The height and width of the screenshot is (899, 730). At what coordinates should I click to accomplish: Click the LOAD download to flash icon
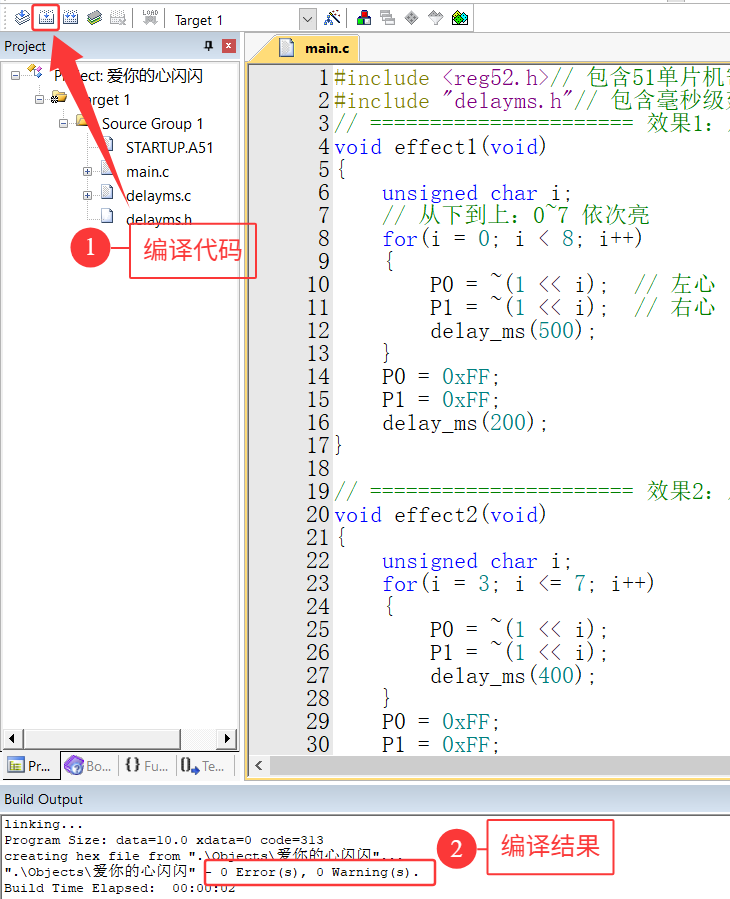[x=150, y=18]
